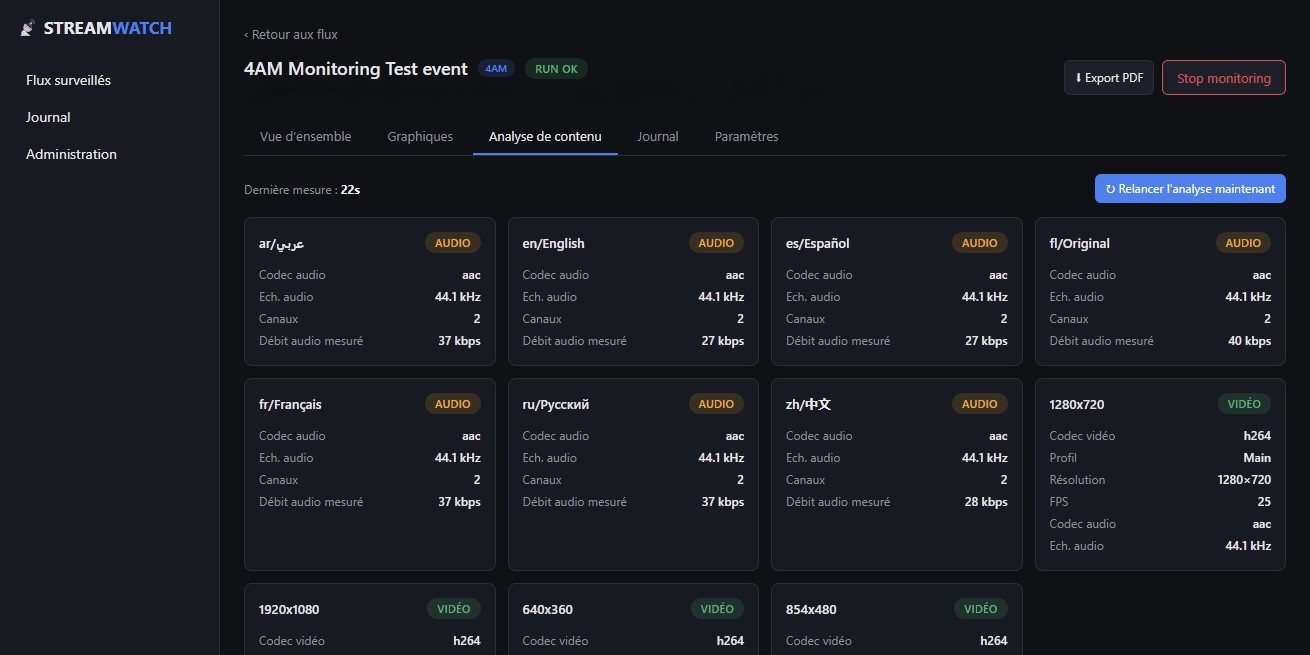Screen dimensions: 1310x655
Task: Click the AUDIO badge on zh/中文 card
Action: click(x=980, y=404)
